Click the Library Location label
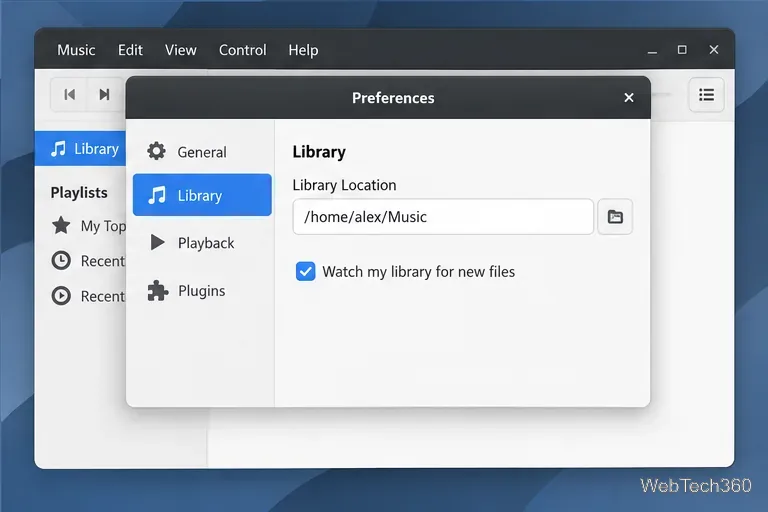The width and height of the screenshot is (768, 512). pyautogui.click(x=344, y=185)
